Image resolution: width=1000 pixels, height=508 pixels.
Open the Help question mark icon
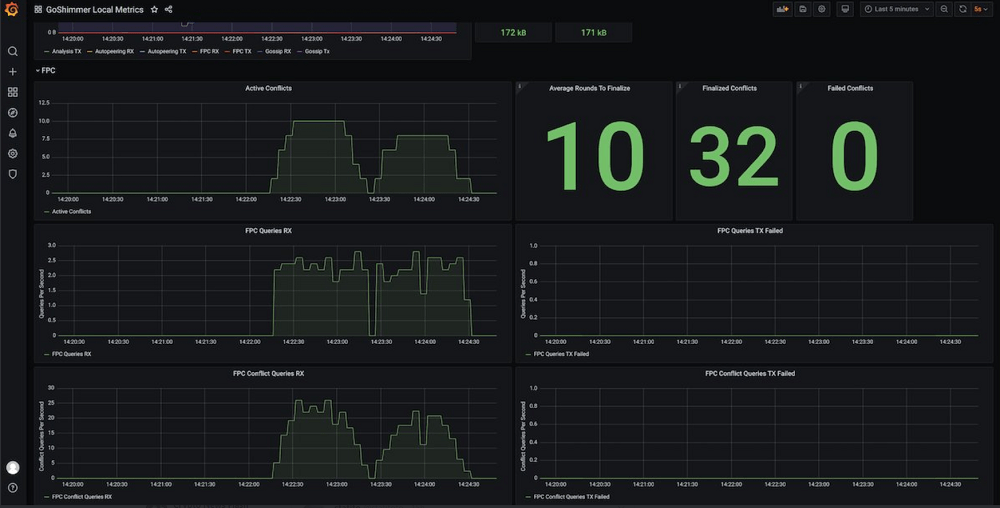pos(12,488)
